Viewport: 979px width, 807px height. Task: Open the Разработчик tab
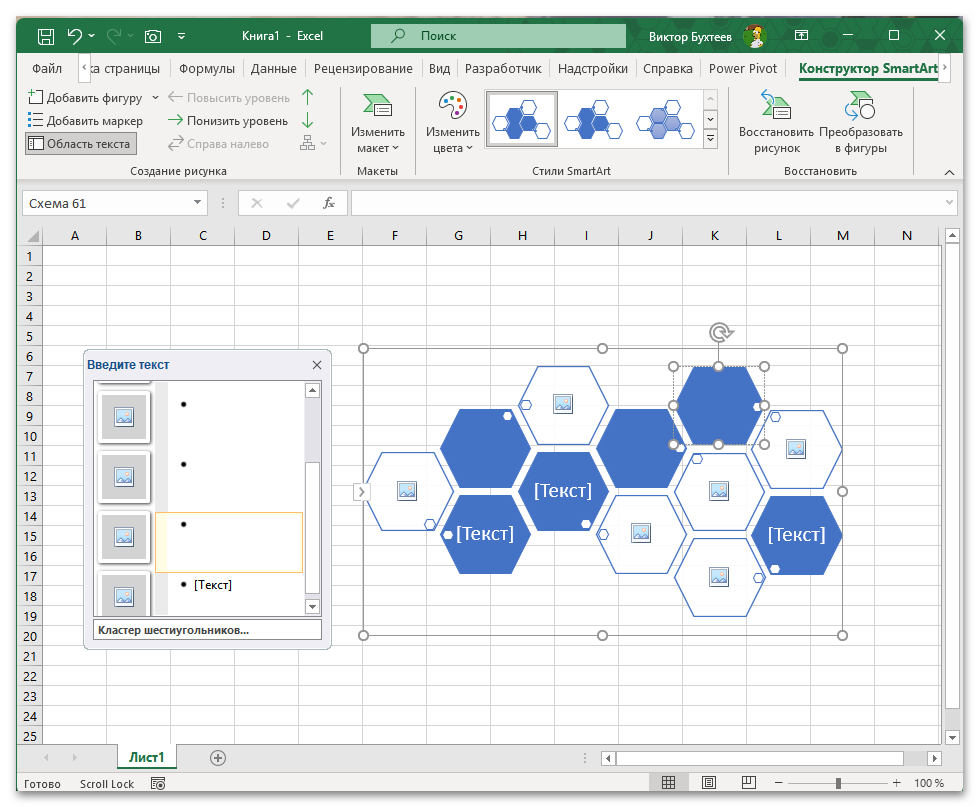(503, 69)
